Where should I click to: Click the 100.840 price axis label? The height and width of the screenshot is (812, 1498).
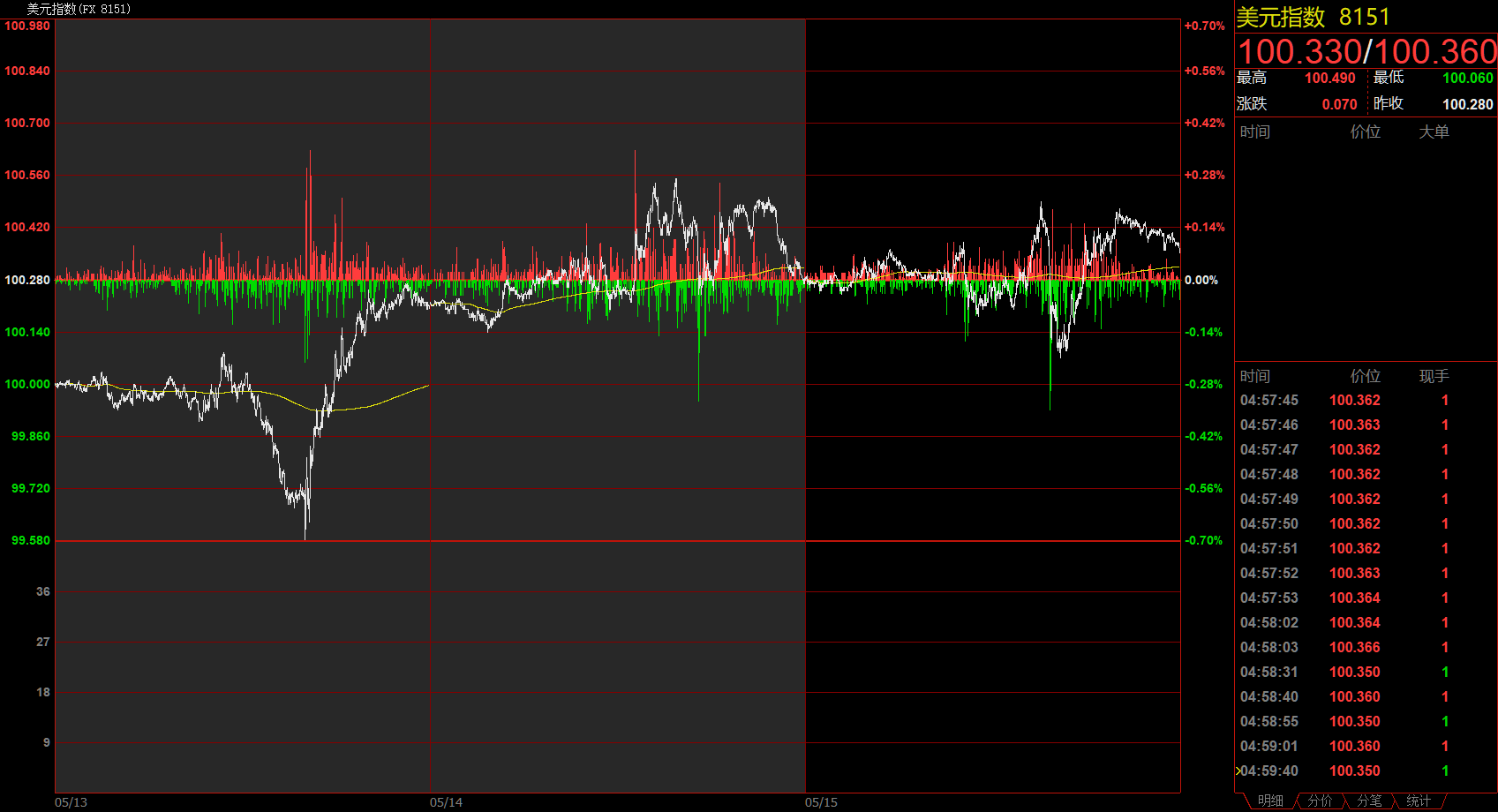coord(27,71)
